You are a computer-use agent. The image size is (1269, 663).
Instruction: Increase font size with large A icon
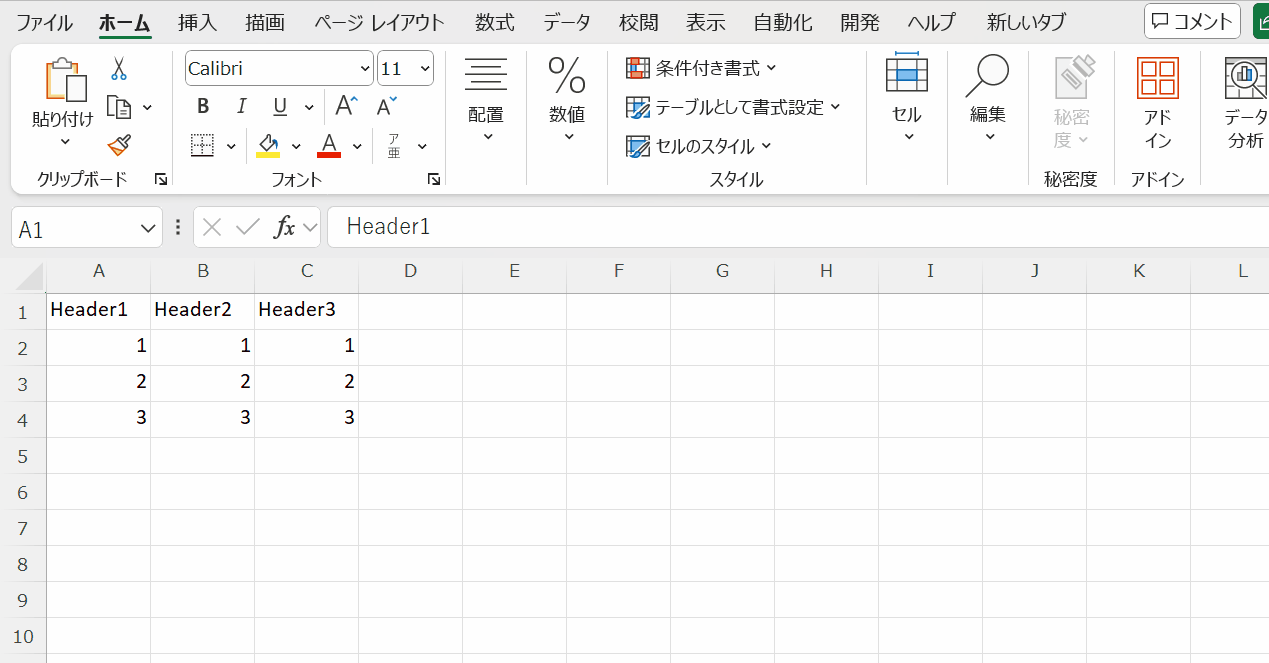point(346,106)
